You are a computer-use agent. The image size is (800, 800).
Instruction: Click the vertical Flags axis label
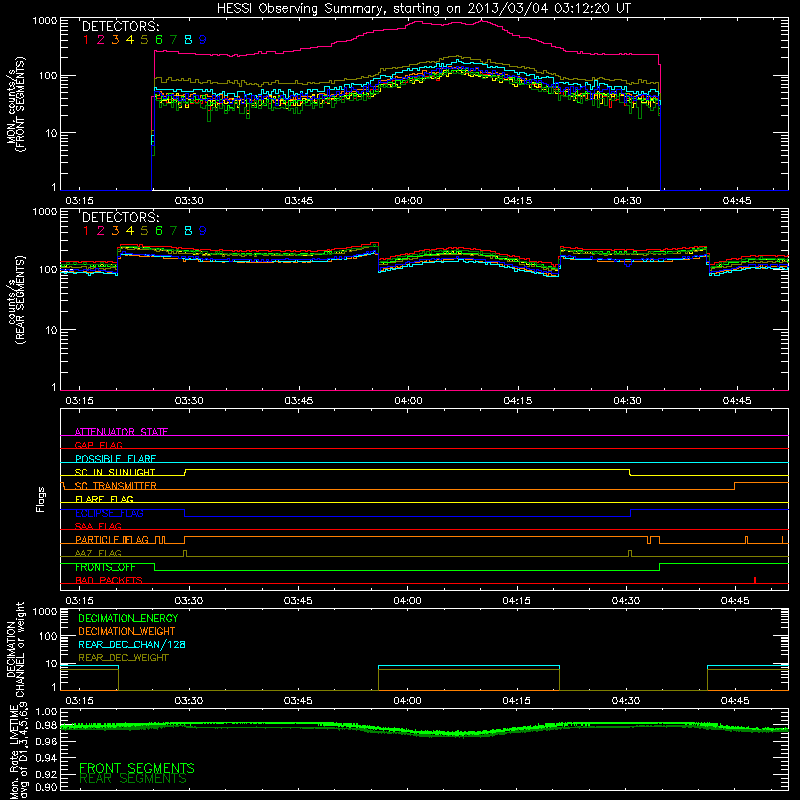coord(41,499)
